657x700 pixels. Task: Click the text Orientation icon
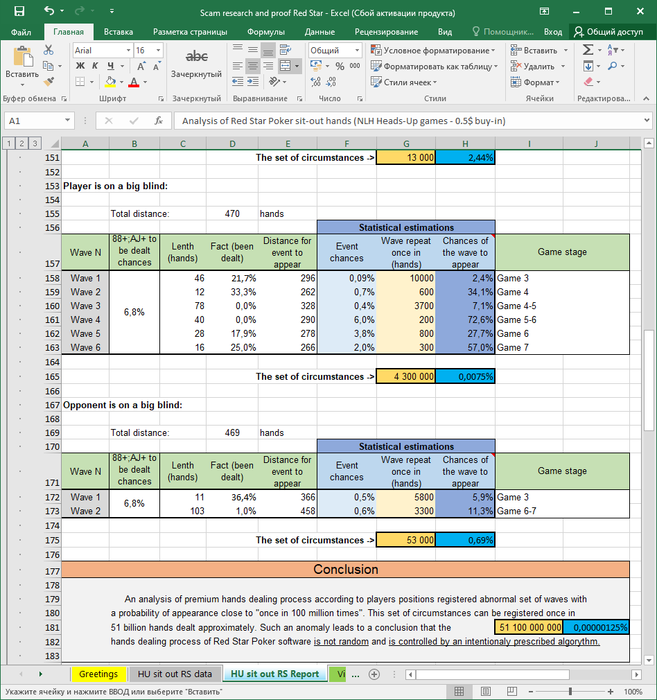click(274, 82)
